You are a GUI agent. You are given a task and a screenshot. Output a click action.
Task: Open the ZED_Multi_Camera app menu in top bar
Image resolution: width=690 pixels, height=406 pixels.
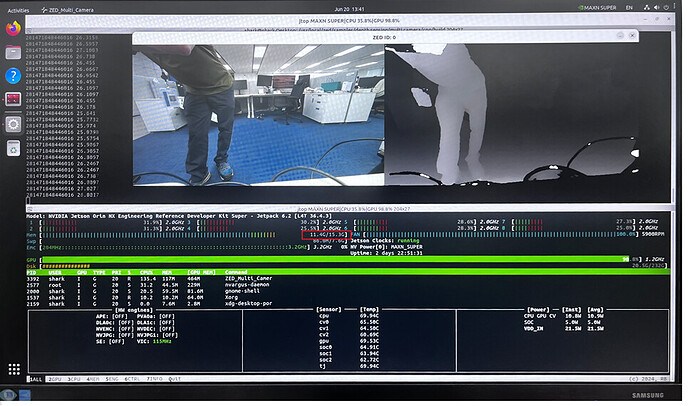[67, 10]
